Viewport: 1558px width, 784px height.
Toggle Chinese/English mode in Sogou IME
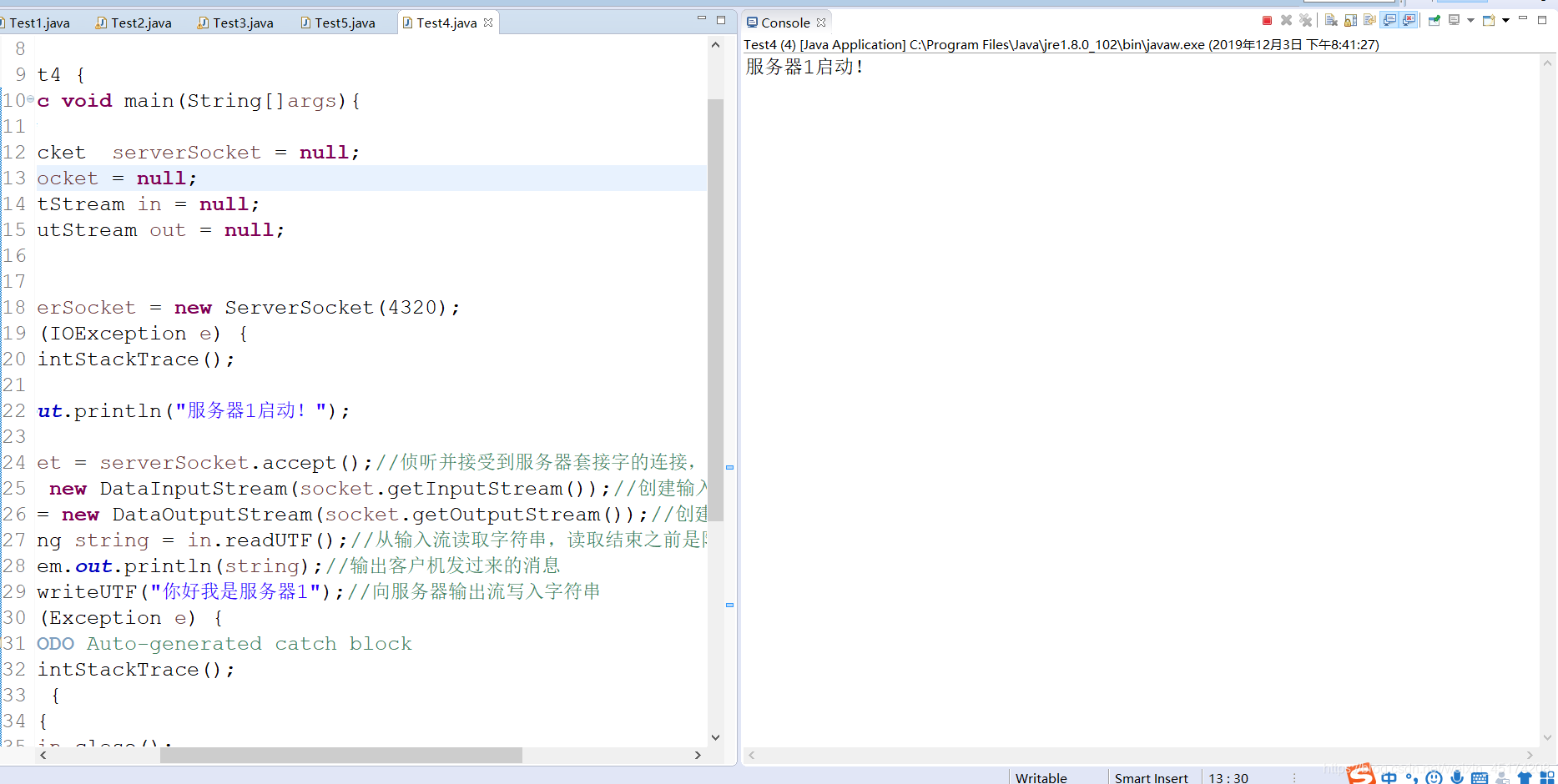coord(1389,777)
